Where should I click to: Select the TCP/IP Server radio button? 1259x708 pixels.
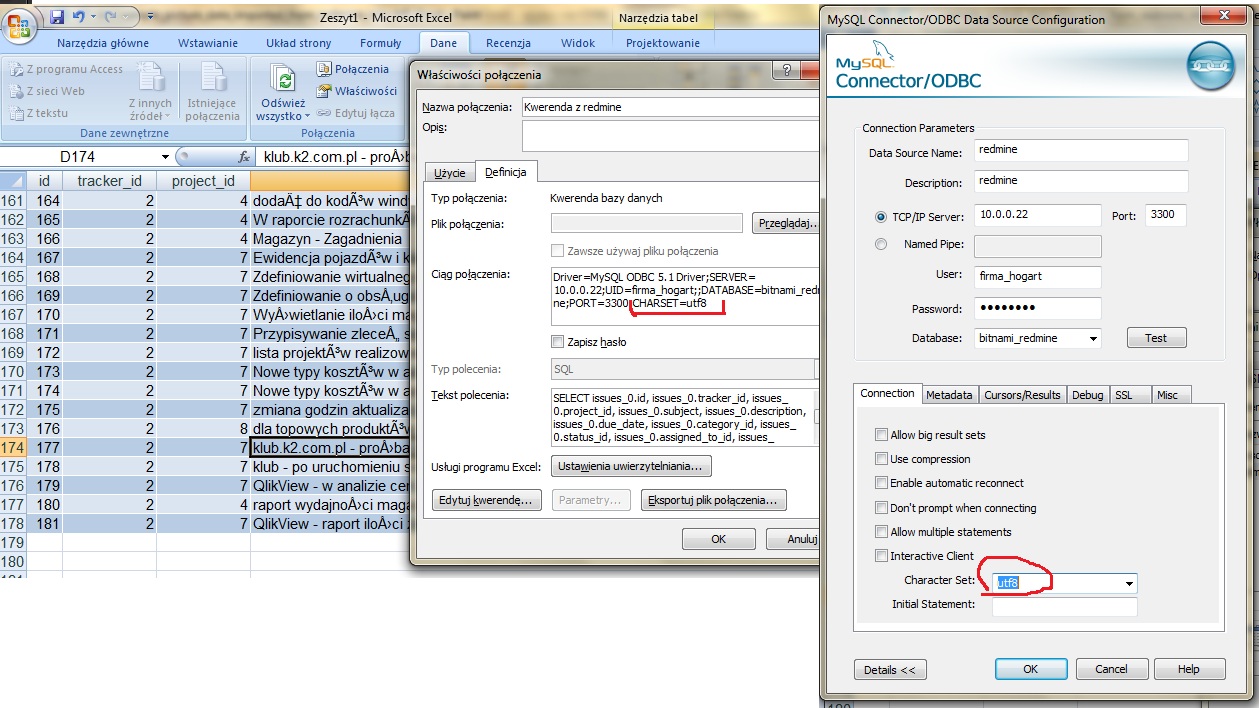click(x=881, y=216)
